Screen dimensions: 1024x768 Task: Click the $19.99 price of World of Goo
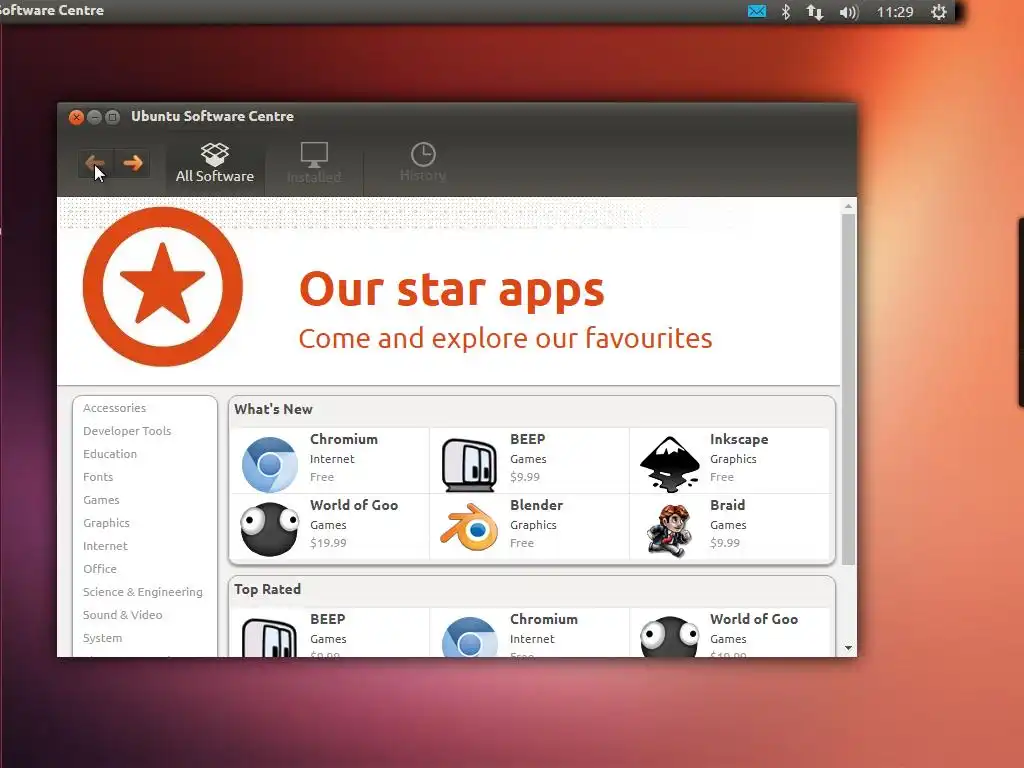[328, 543]
